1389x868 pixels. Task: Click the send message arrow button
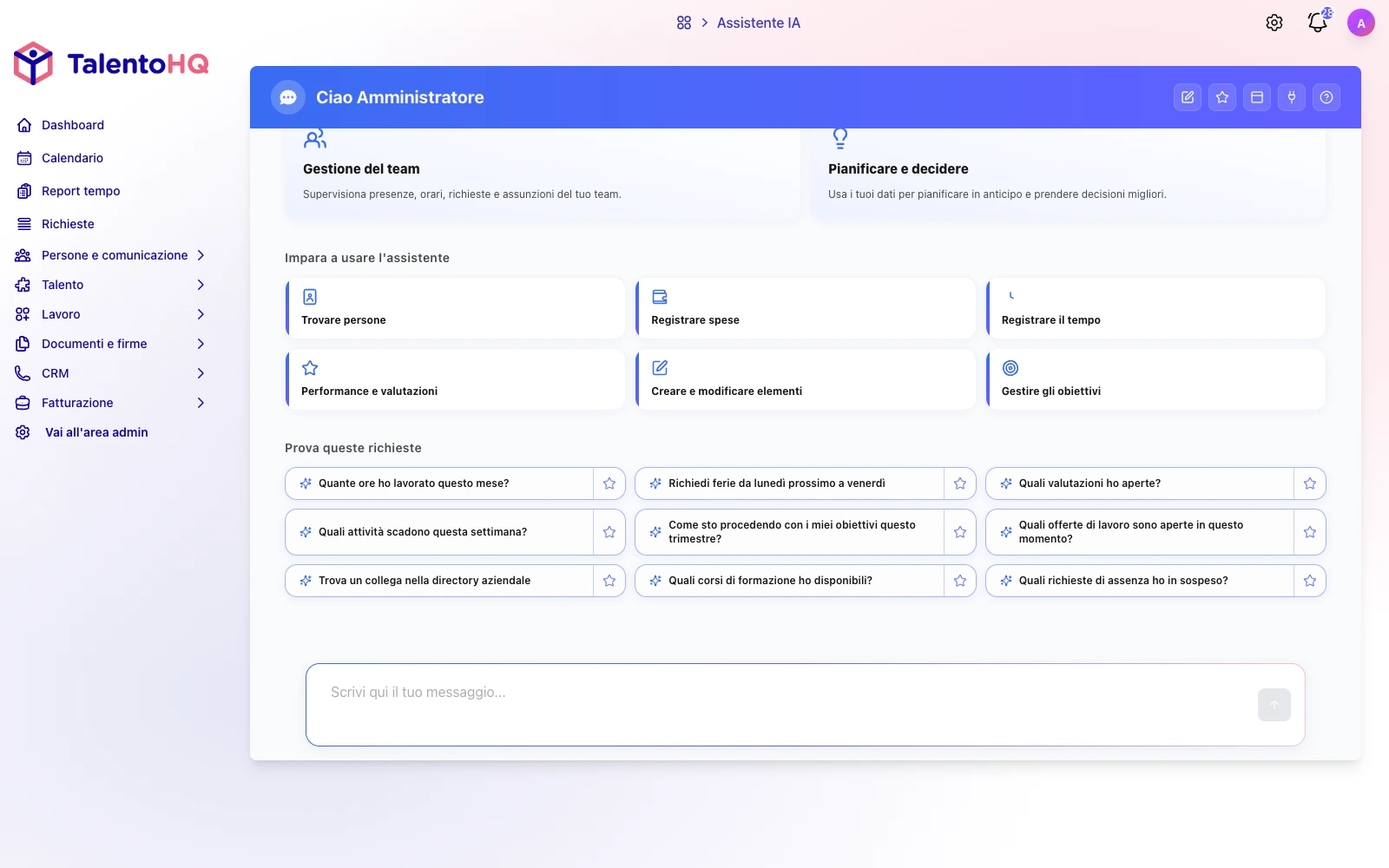pyautogui.click(x=1274, y=705)
